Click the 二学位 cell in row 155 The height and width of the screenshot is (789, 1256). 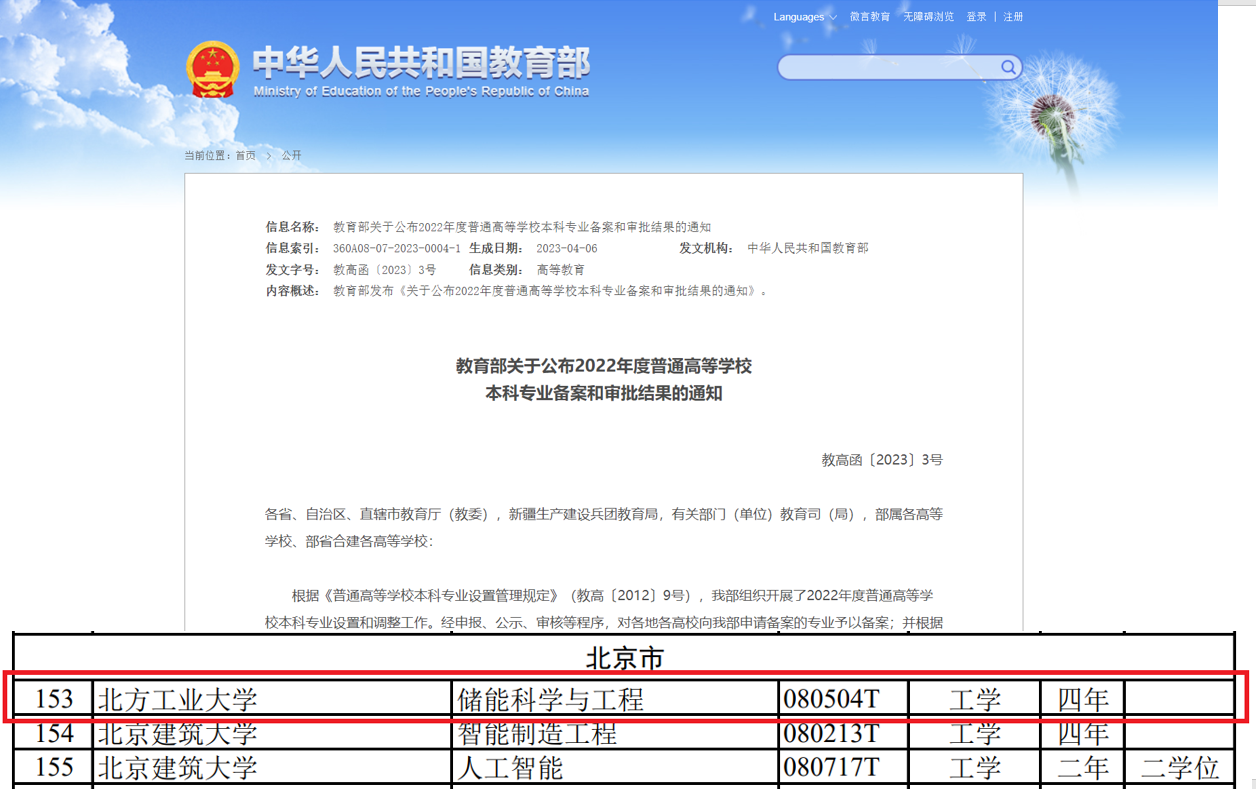click(1179, 768)
